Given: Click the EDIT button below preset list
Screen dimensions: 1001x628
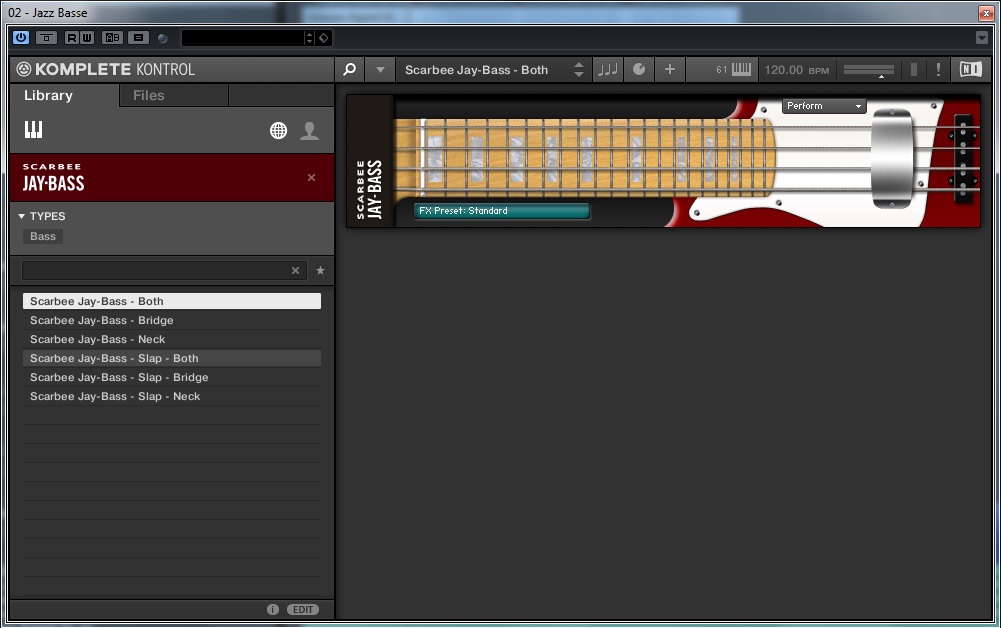Looking at the screenshot, I should pos(303,609).
